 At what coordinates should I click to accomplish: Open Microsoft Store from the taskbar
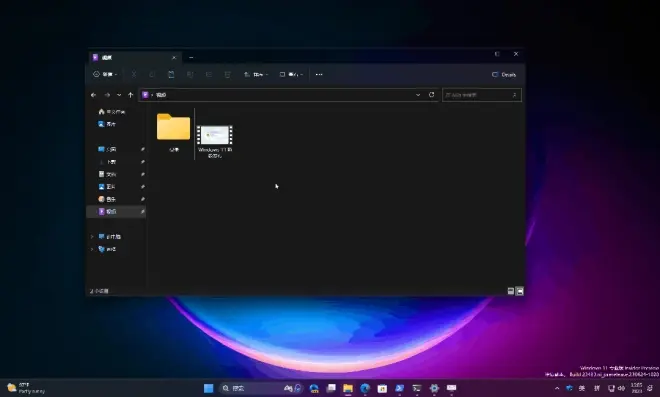pyautogui.click(x=382, y=388)
